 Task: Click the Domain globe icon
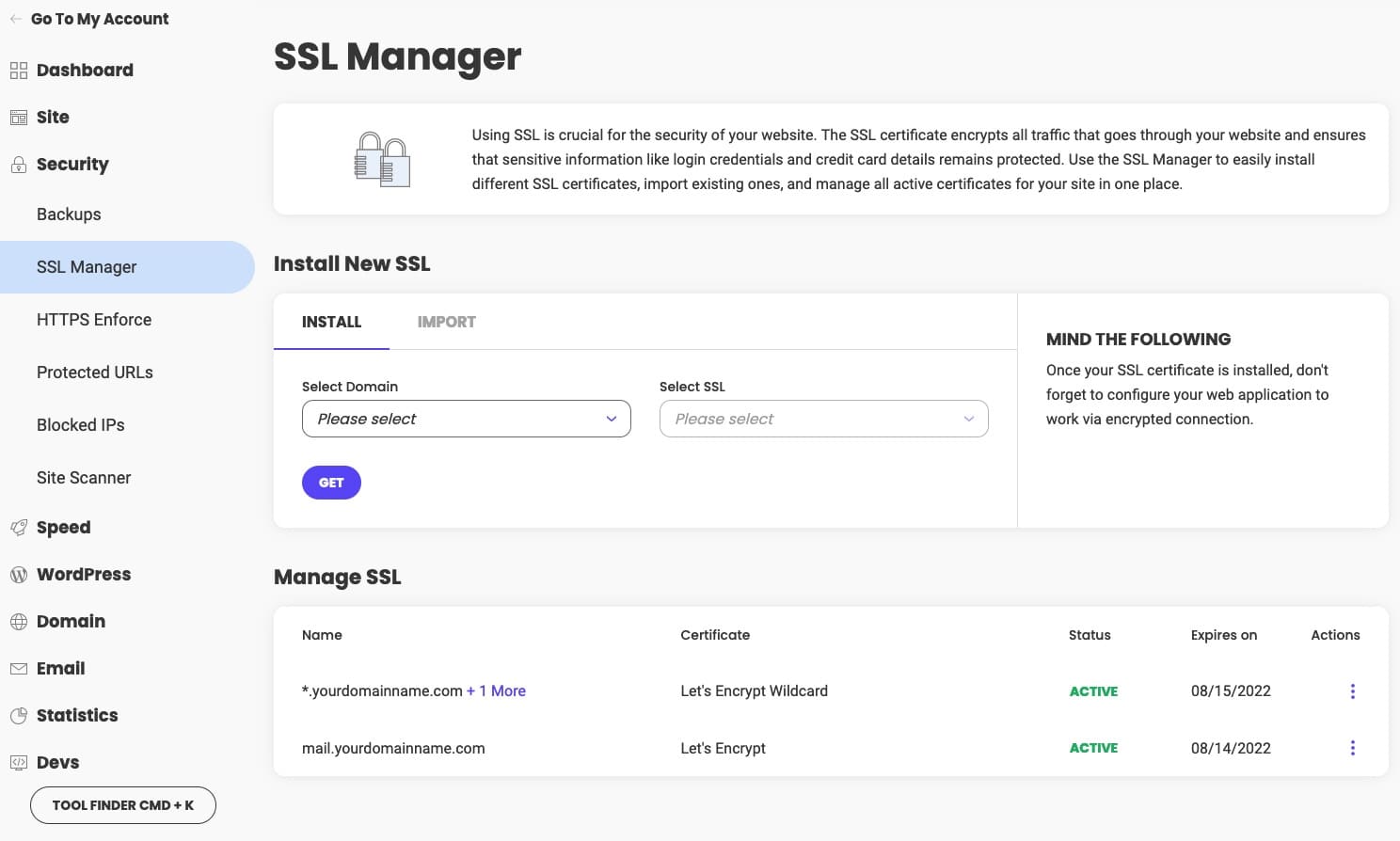[x=18, y=621]
